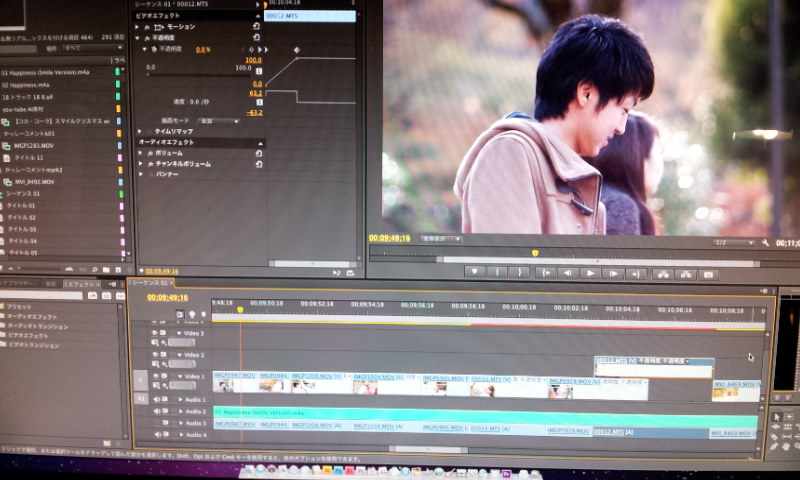The width and height of the screenshot is (800, 480).
Task: Go to In point in program monitor
Action: 545,273
